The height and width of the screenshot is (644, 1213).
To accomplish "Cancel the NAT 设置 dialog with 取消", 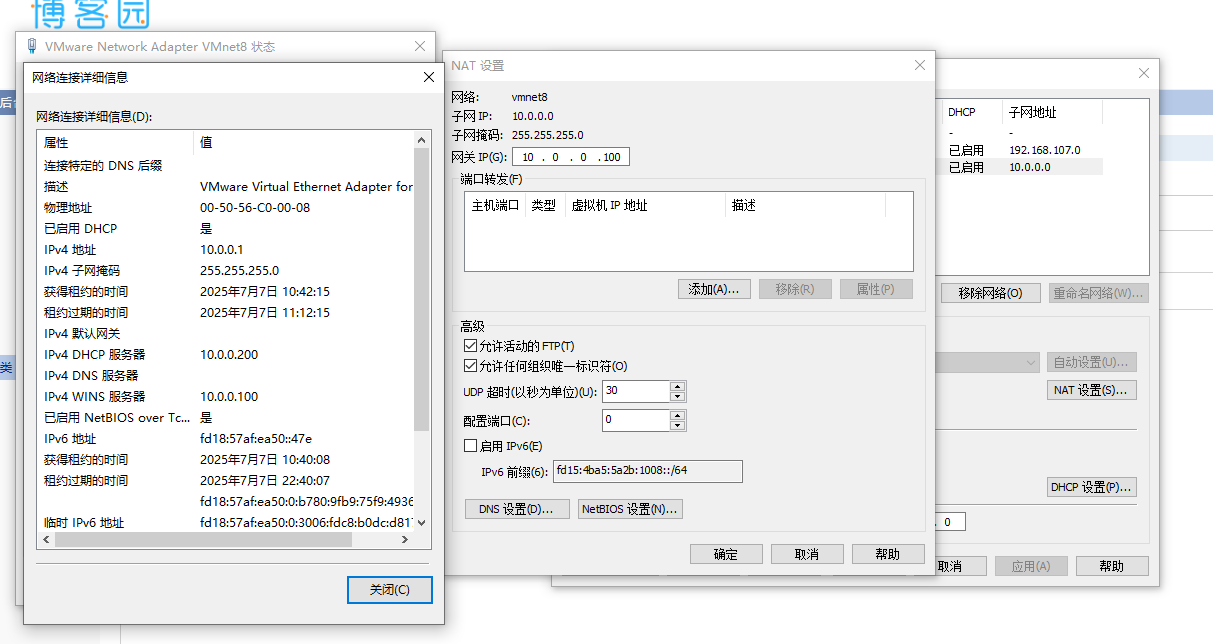I will [807, 554].
